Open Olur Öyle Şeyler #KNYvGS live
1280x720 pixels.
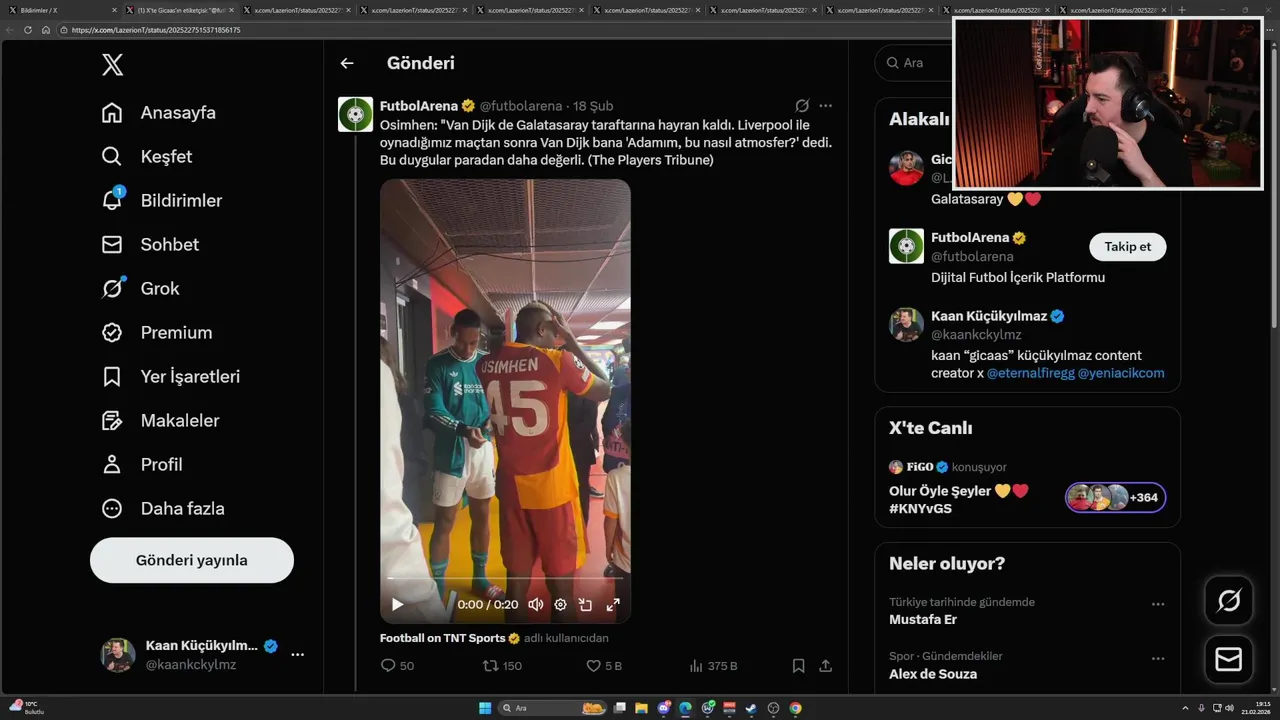pos(958,499)
